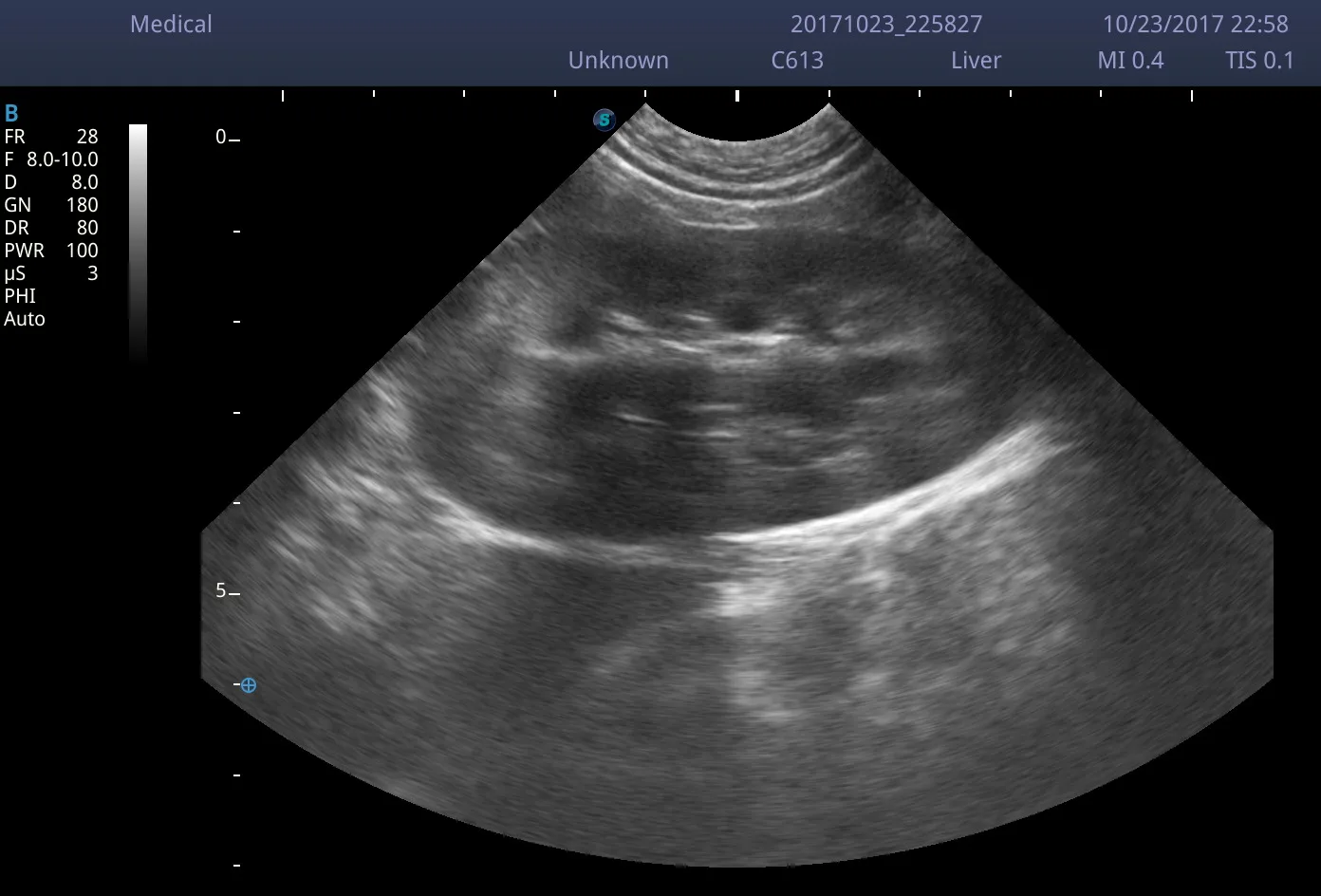Click the MI 0.4 mechanical index readout
1321x896 pixels.
(x=1130, y=60)
